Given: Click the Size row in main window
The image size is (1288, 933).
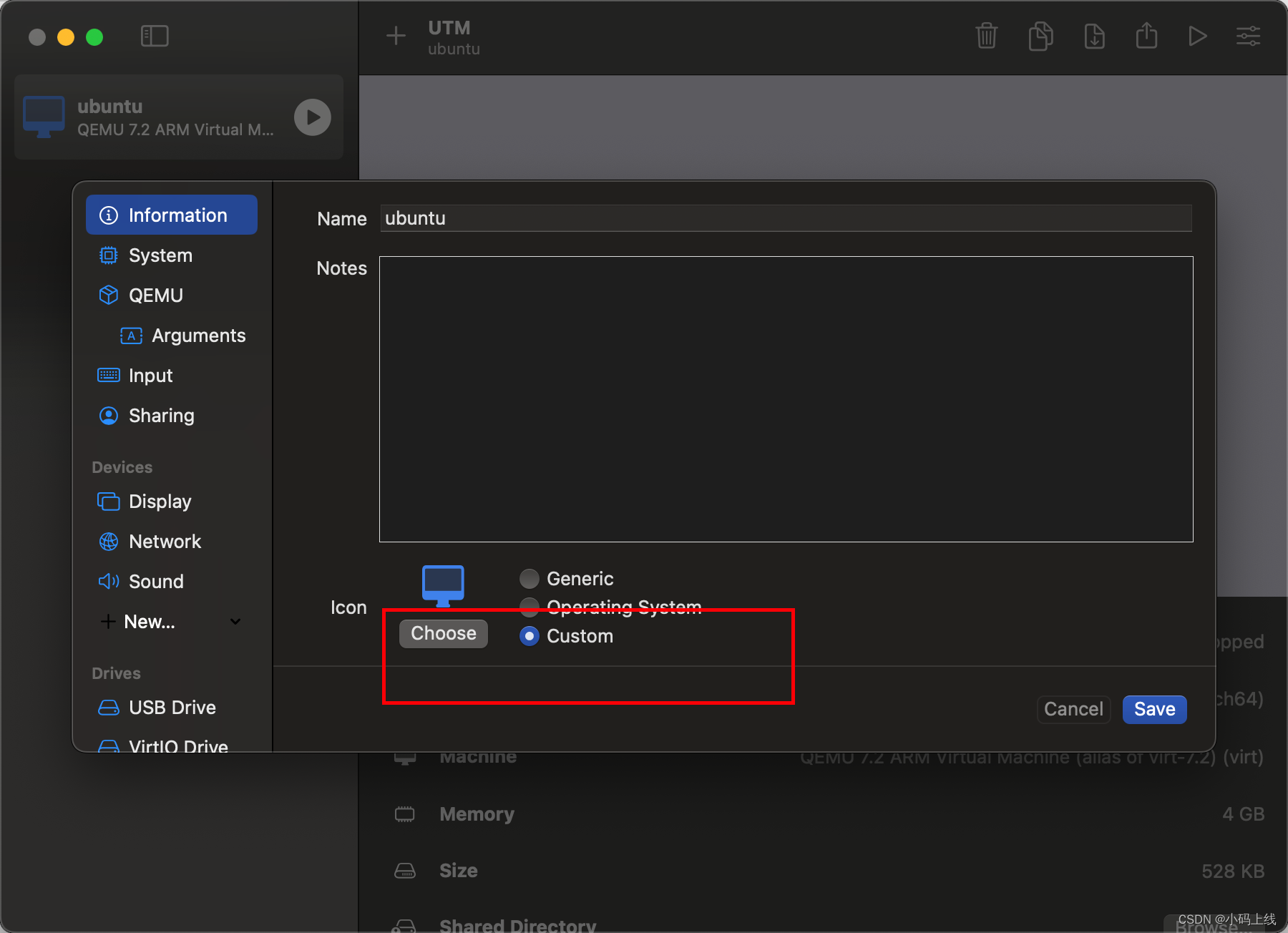Looking at the screenshot, I should (829, 871).
